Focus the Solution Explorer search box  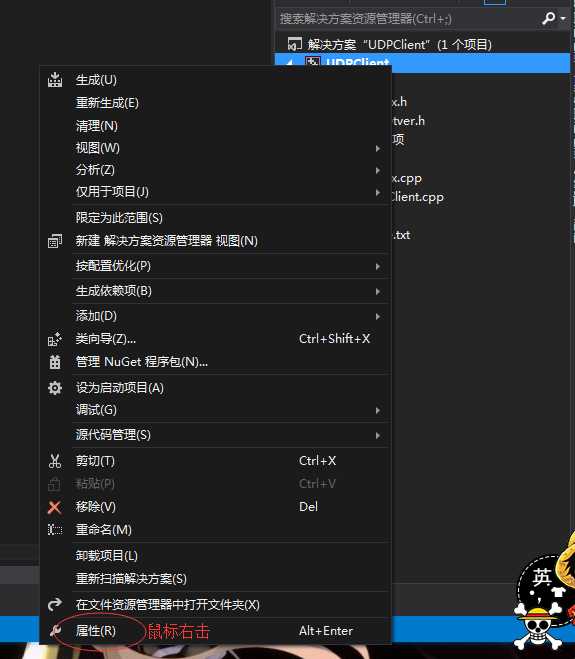click(408, 18)
